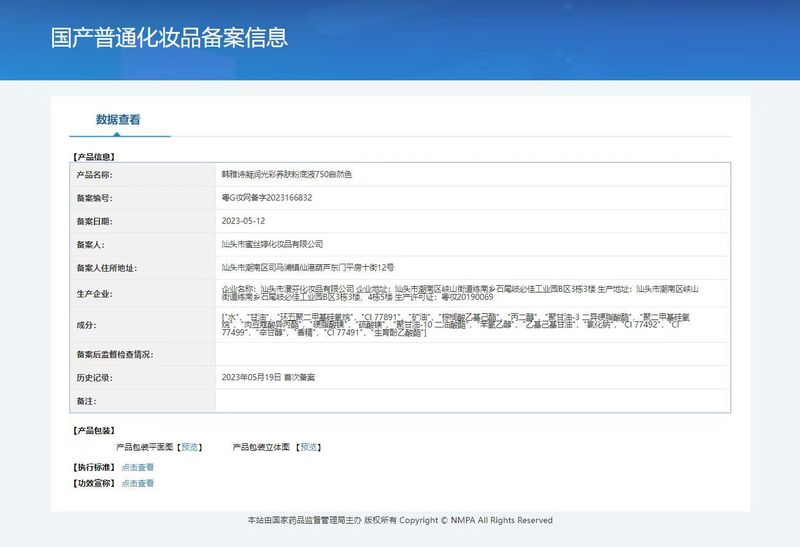Select the 备案人住所地址 label cell

point(143,268)
